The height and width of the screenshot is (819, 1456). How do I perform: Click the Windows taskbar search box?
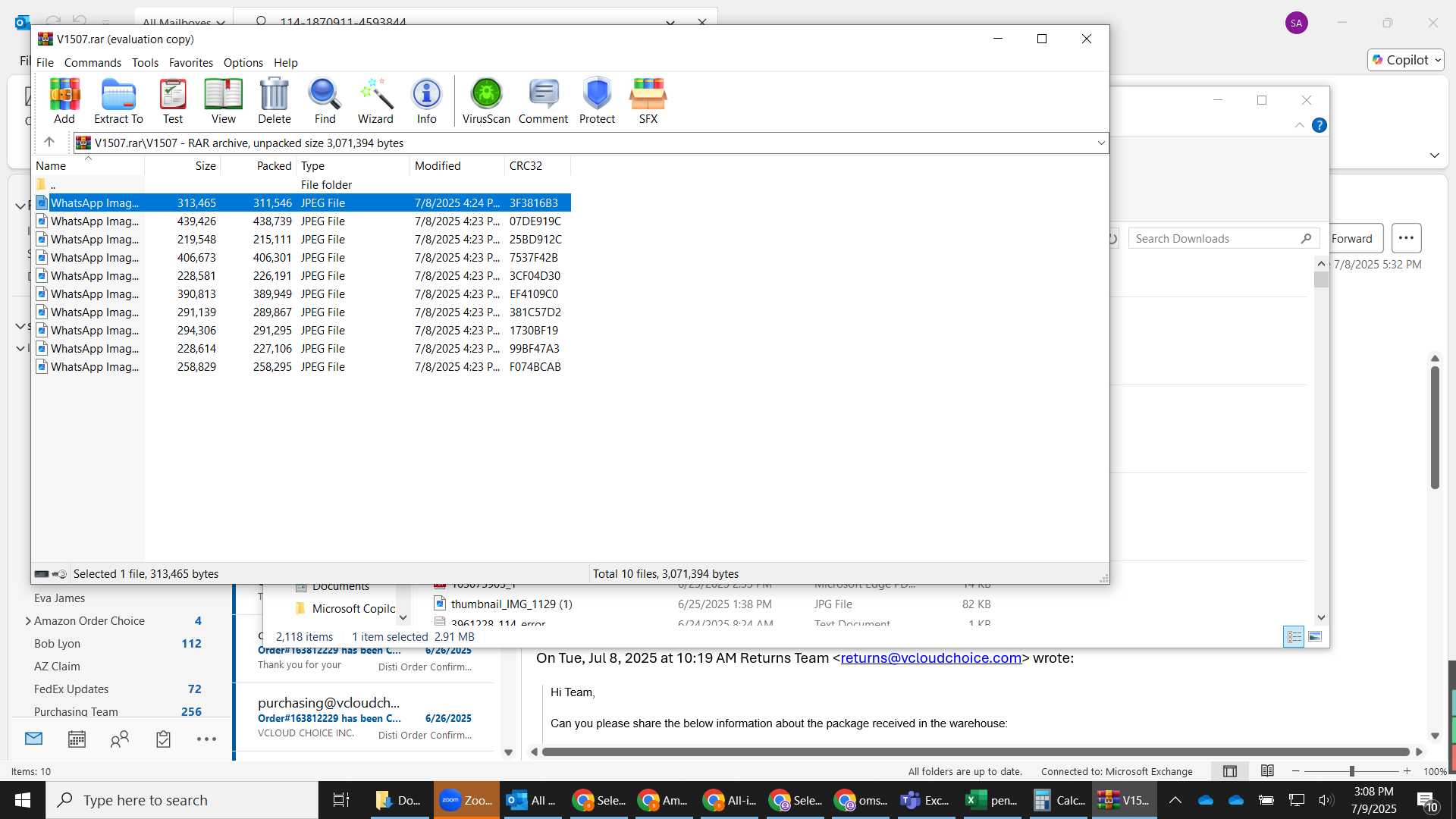[182, 800]
